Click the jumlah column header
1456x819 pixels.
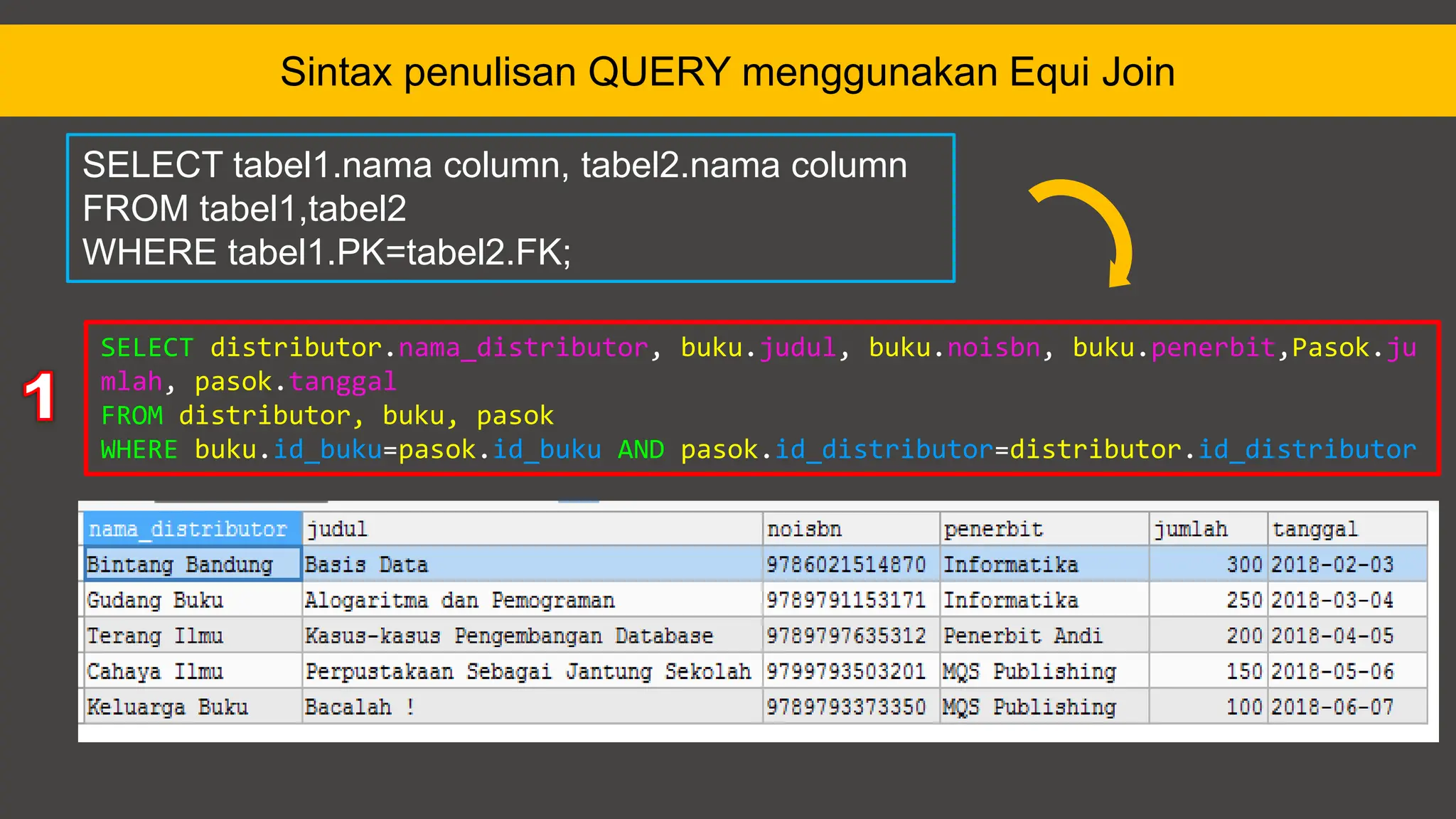(1209, 529)
